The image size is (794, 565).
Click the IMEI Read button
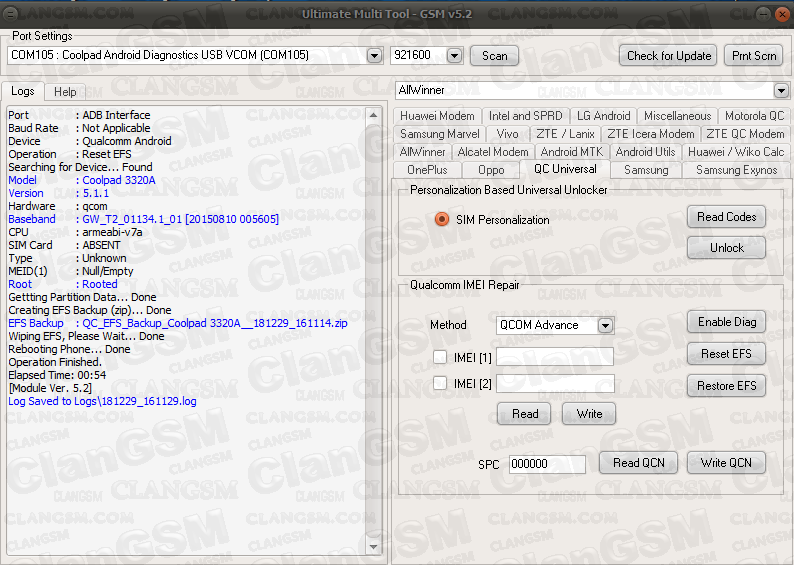[x=525, y=414]
